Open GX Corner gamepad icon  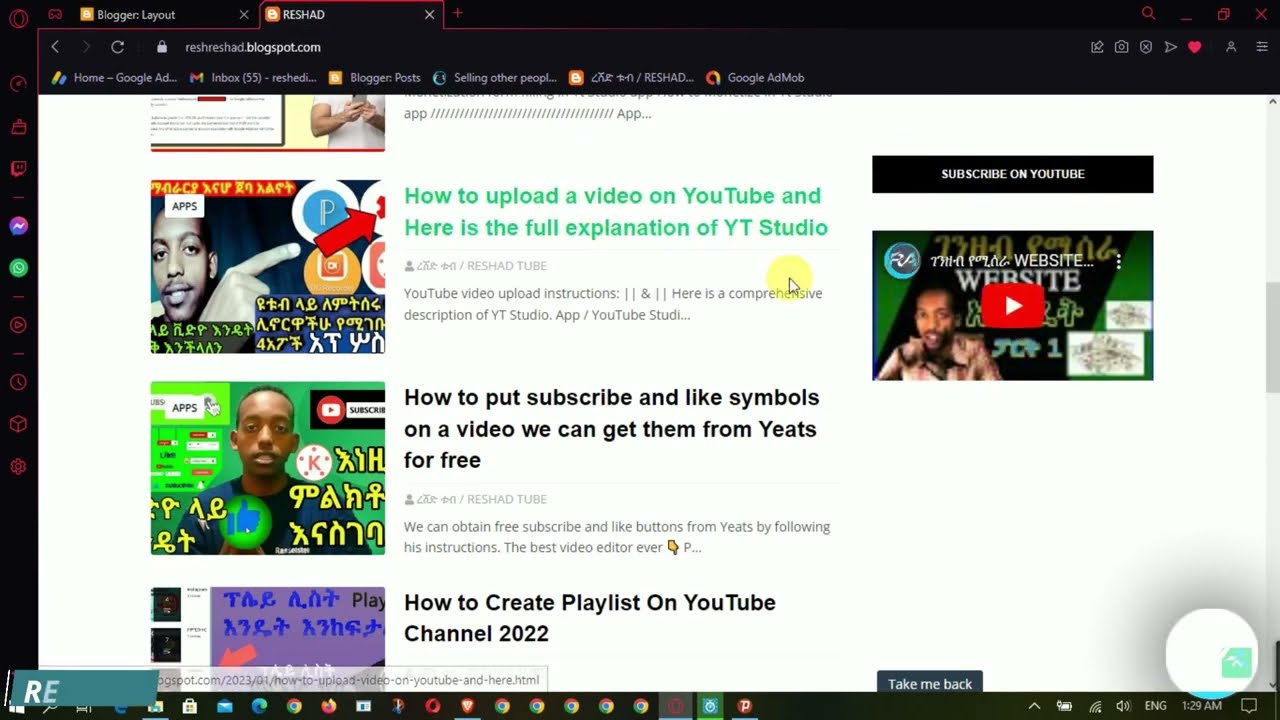click(55, 15)
